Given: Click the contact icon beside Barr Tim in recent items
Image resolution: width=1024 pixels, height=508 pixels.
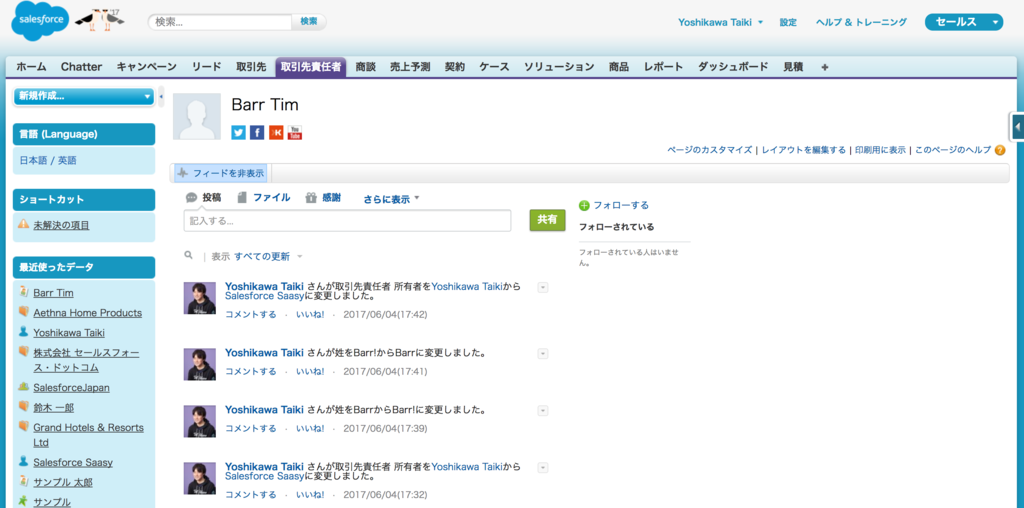Looking at the screenshot, I should point(24,292).
